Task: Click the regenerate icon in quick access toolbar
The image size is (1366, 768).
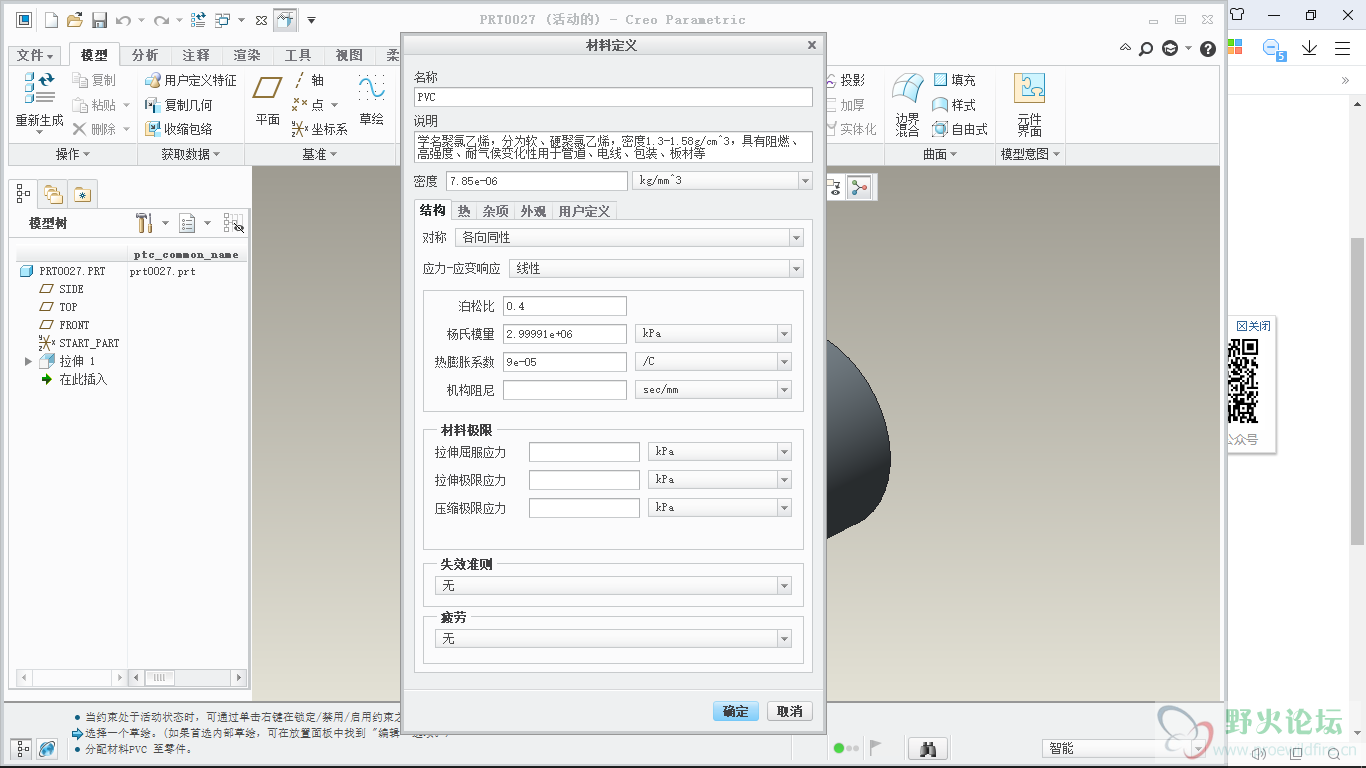Action: coord(198,20)
